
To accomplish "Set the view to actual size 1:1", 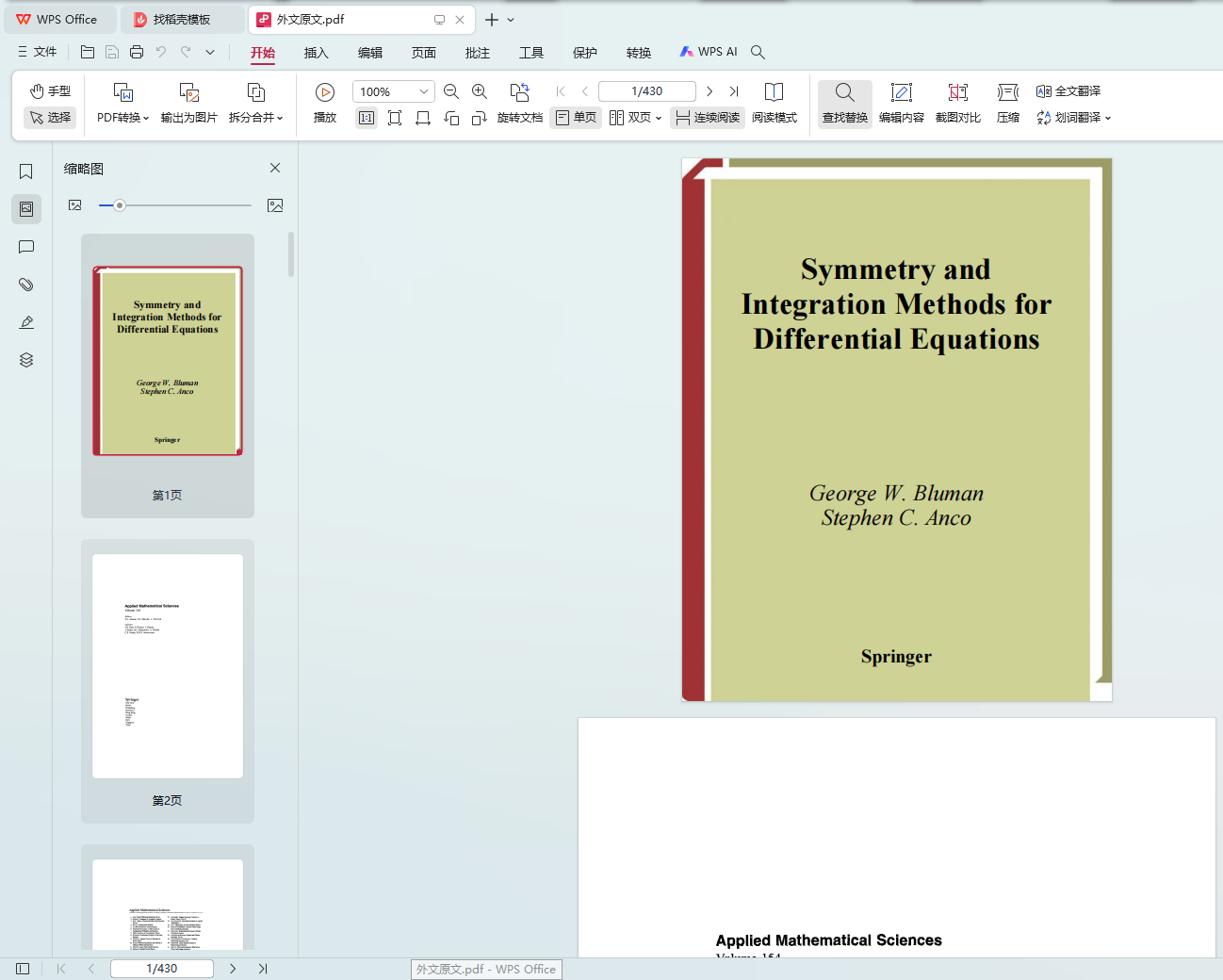I will pos(367,118).
